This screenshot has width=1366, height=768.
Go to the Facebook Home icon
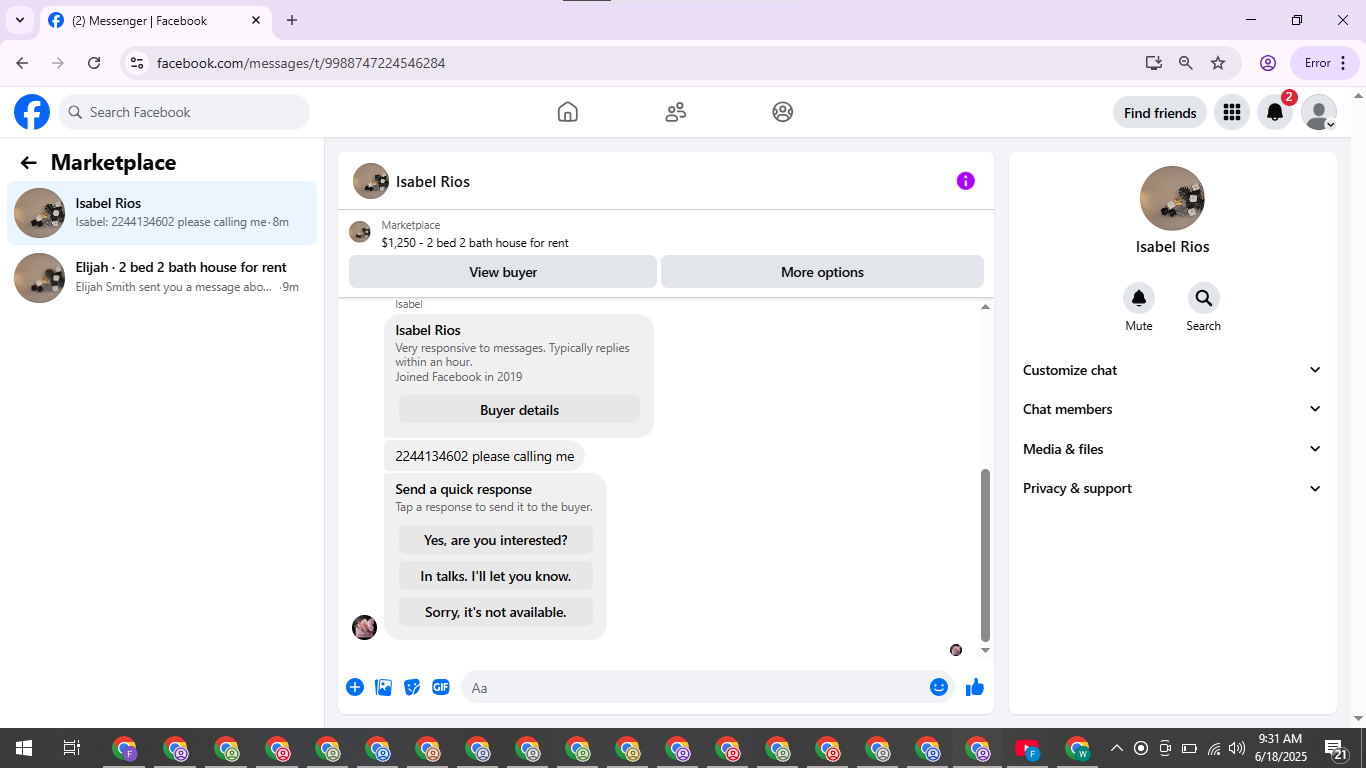568,112
